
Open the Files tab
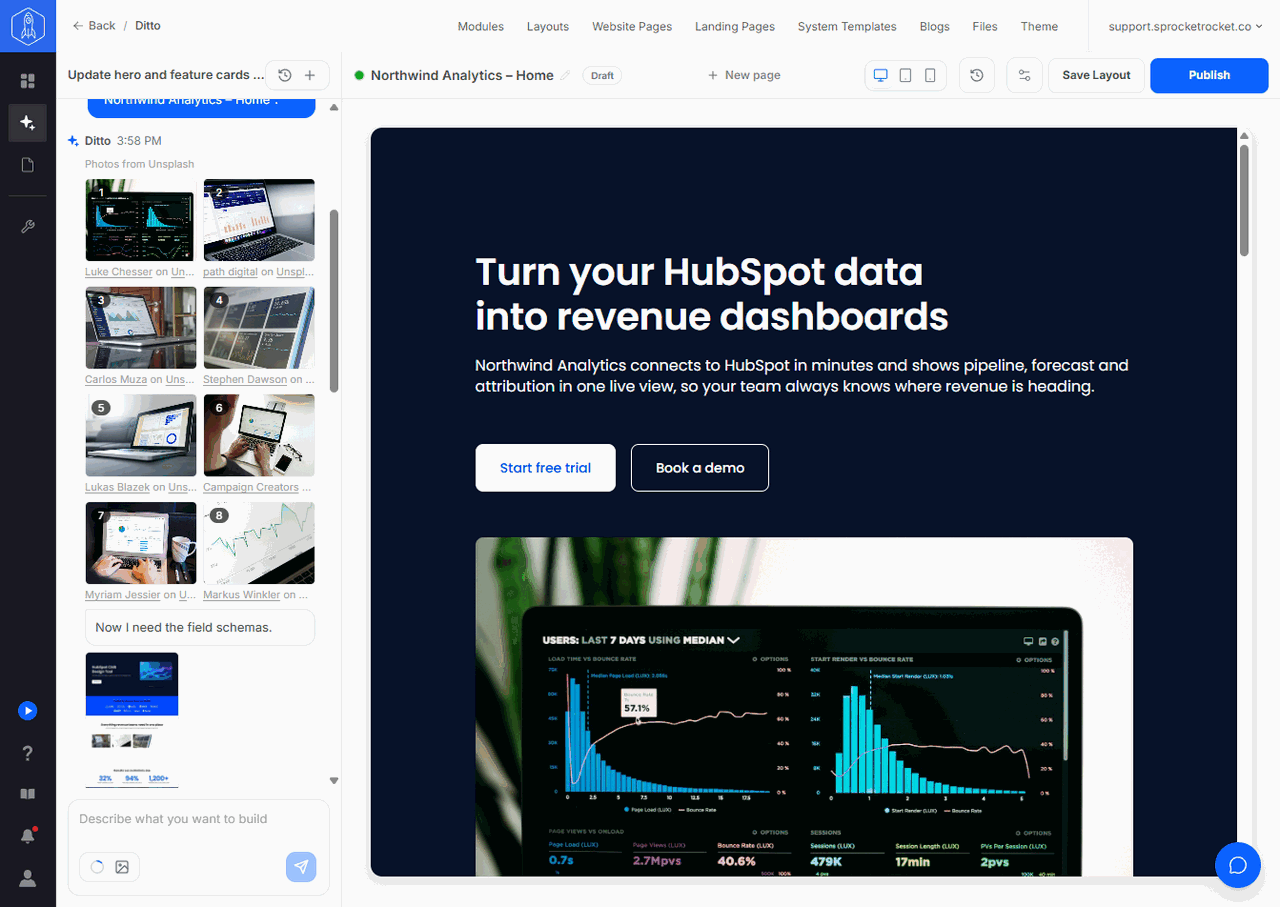click(x=985, y=26)
